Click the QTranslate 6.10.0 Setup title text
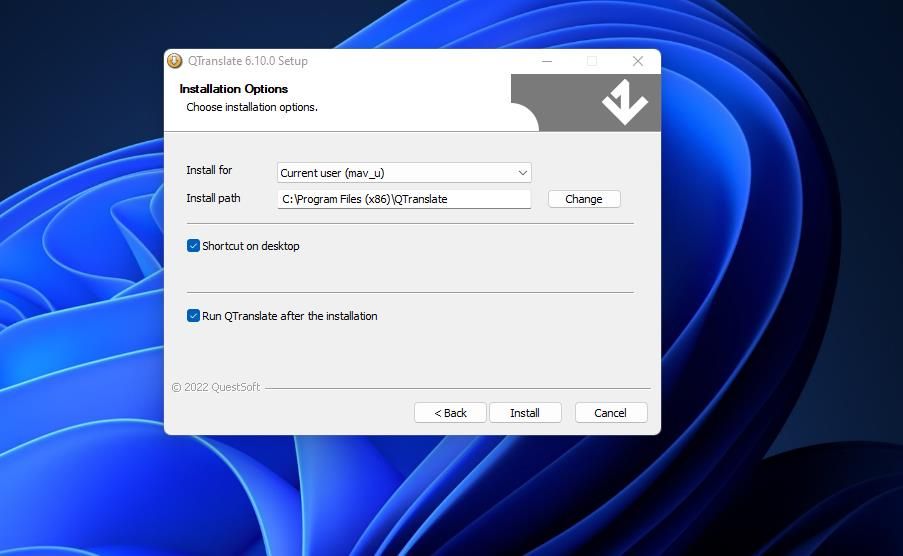This screenshot has width=903, height=556. [248, 61]
